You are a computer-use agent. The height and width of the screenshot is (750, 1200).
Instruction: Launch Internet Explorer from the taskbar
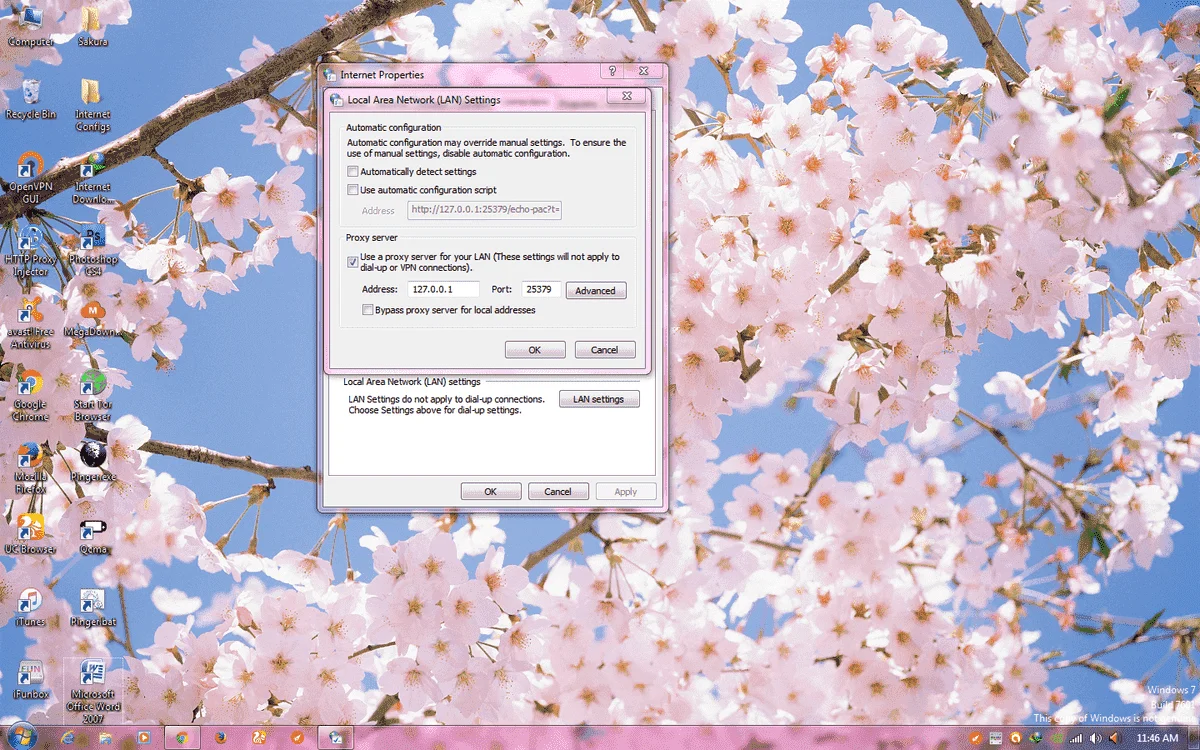coord(68,737)
